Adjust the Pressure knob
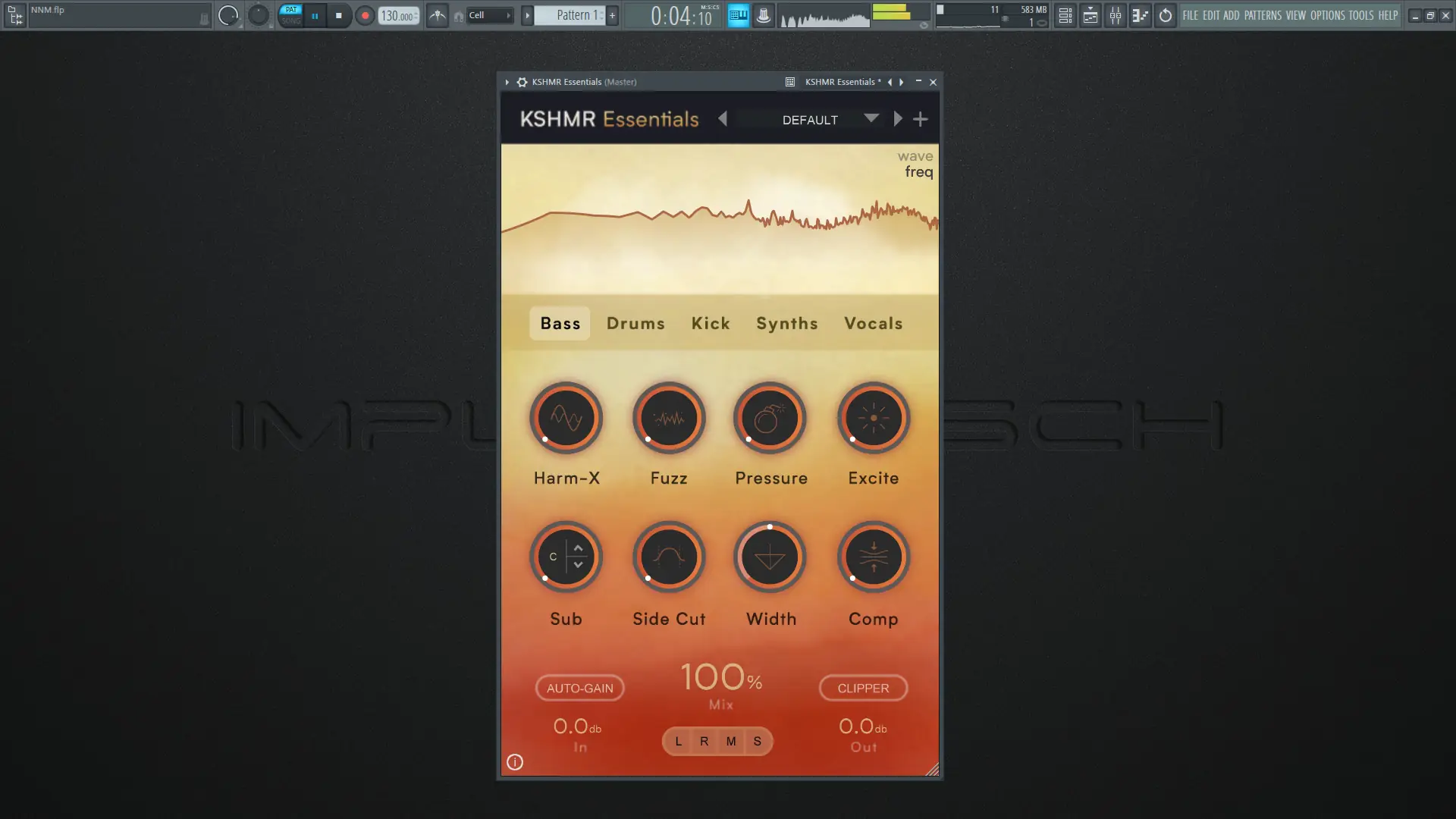Screen dimensions: 1456x819 click(770, 418)
